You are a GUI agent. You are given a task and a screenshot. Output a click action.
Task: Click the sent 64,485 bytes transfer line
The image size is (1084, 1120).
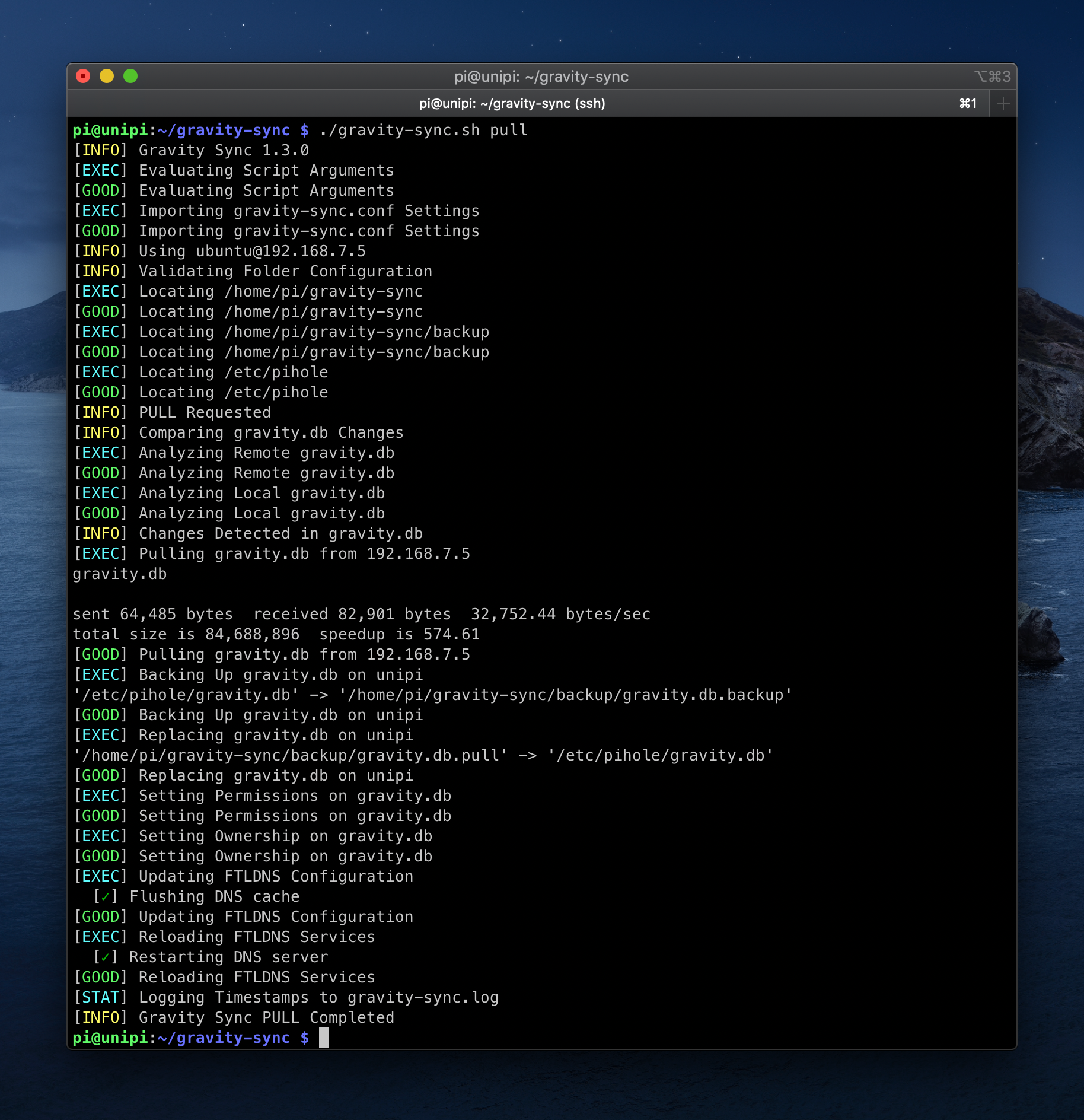pos(362,615)
